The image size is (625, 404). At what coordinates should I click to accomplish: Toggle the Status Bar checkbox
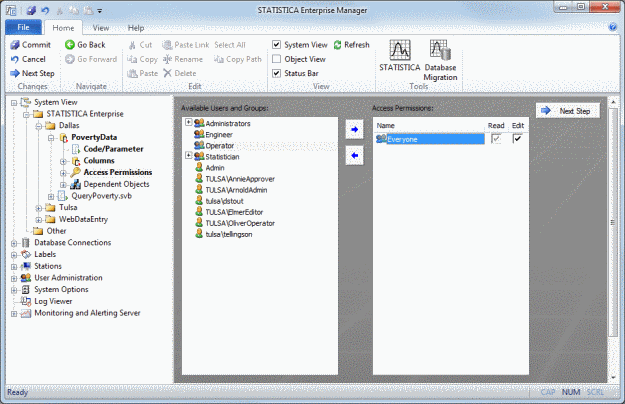pyautogui.click(x=277, y=73)
